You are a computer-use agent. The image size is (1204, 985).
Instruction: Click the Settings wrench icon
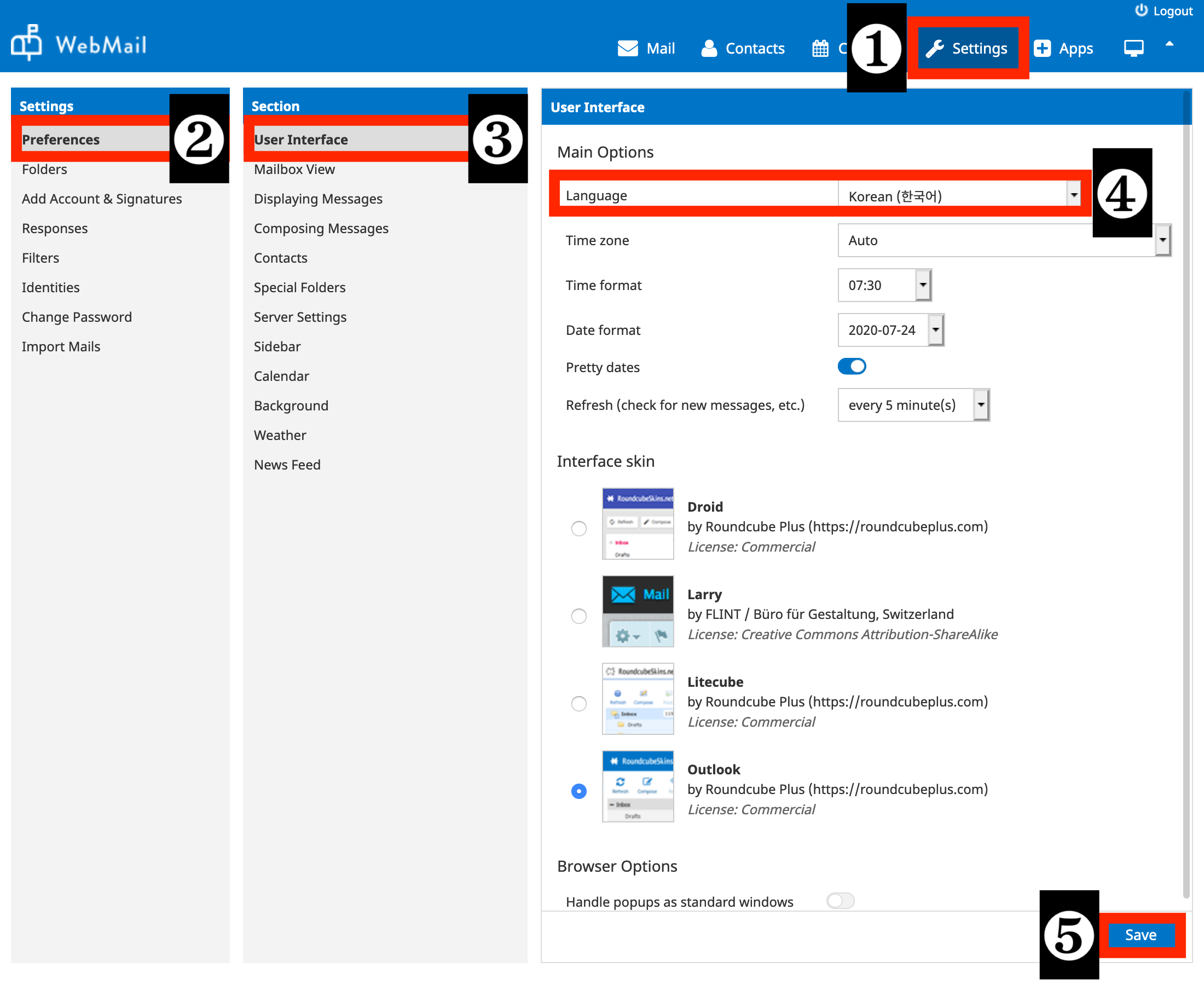(935, 48)
